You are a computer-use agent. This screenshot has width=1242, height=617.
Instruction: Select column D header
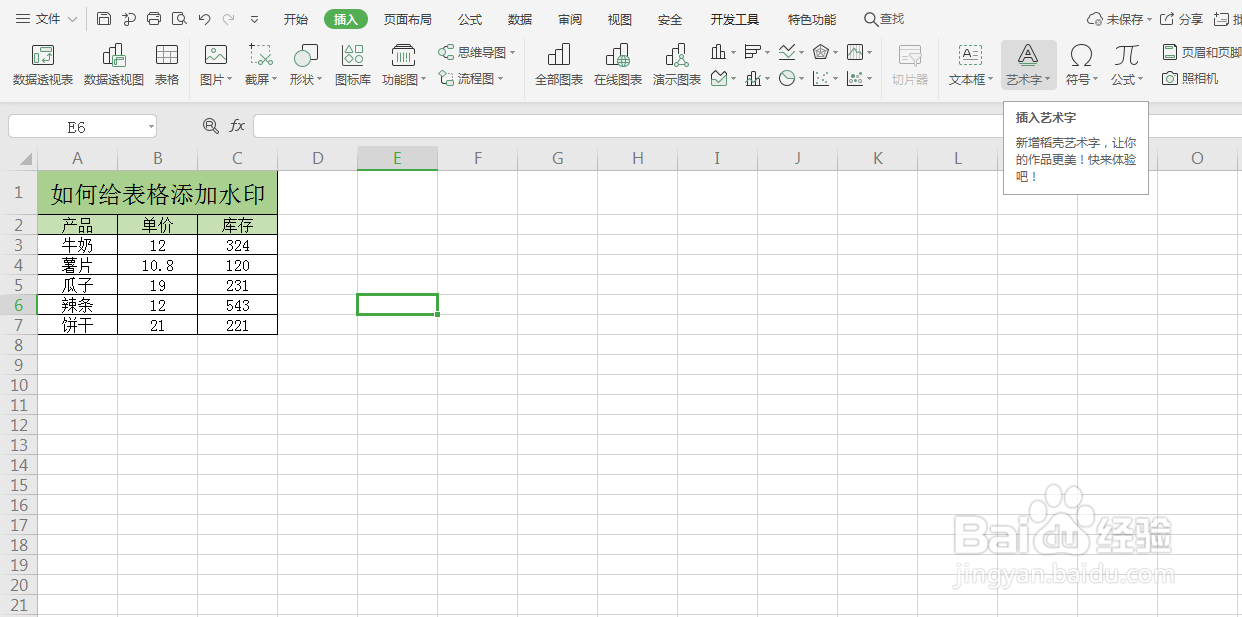(317, 158)
